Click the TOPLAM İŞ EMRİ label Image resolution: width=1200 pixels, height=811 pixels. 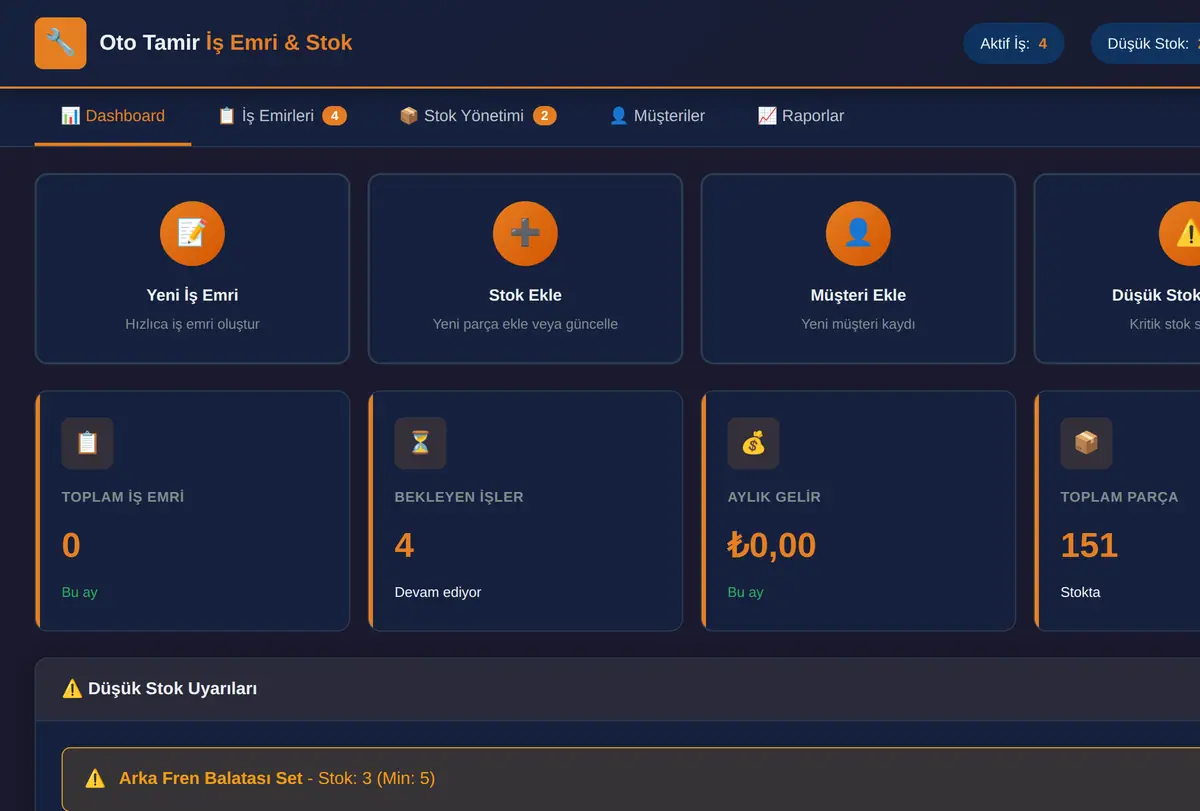[123, 497]
